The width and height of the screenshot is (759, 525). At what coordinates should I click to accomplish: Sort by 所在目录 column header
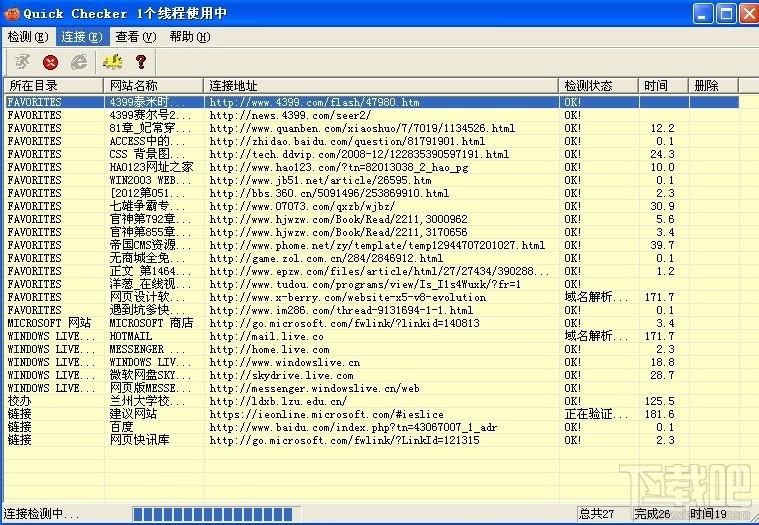click(54, 86)
